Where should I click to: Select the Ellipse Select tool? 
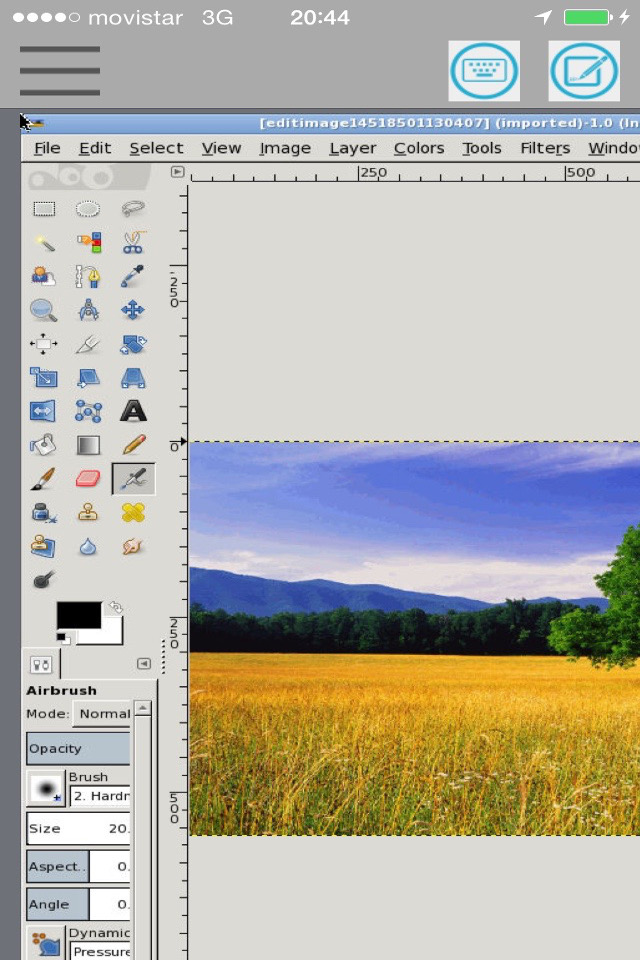click(88, 209)
